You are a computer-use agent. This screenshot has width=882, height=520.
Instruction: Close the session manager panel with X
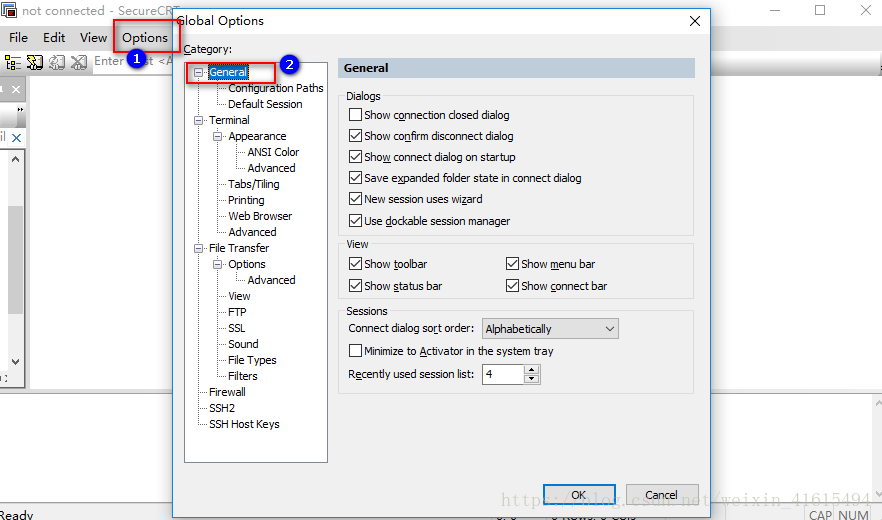pos(16,89)
